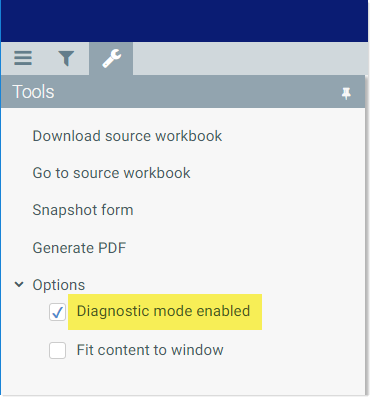372x399 pixels.
Task: Go to source workbook
Action: coord(111,173)
